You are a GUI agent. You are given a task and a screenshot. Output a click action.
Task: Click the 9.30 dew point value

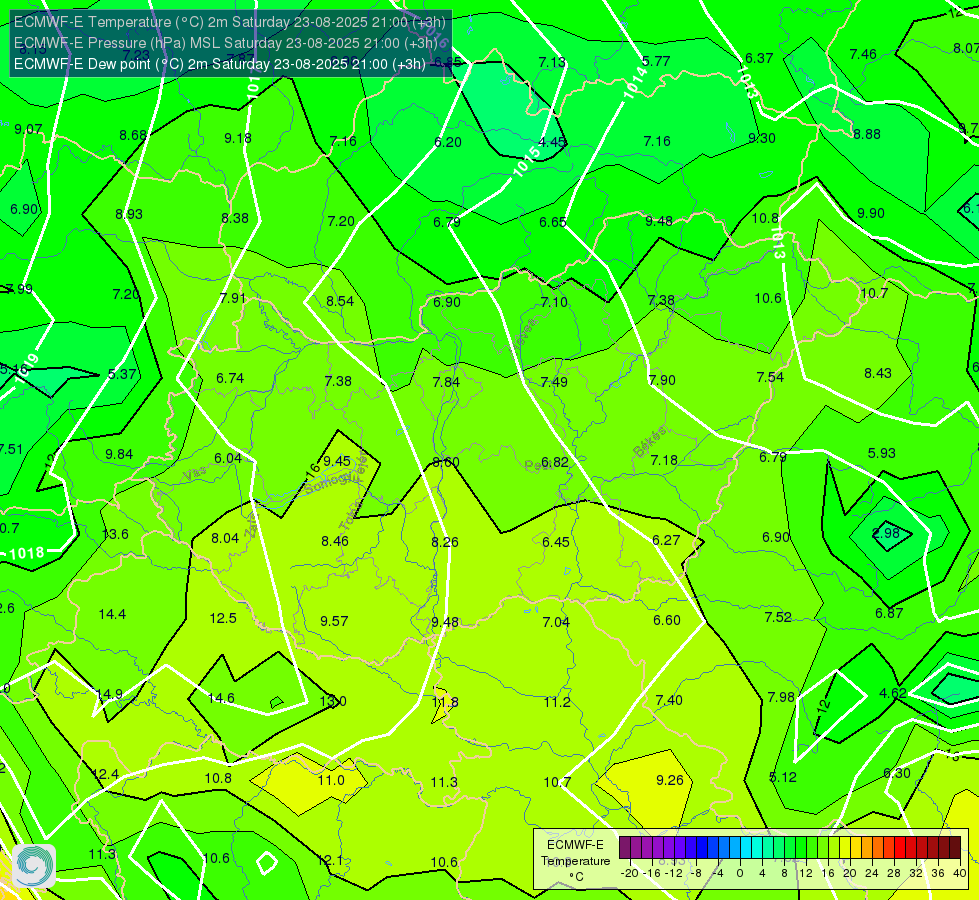(762, 138)
